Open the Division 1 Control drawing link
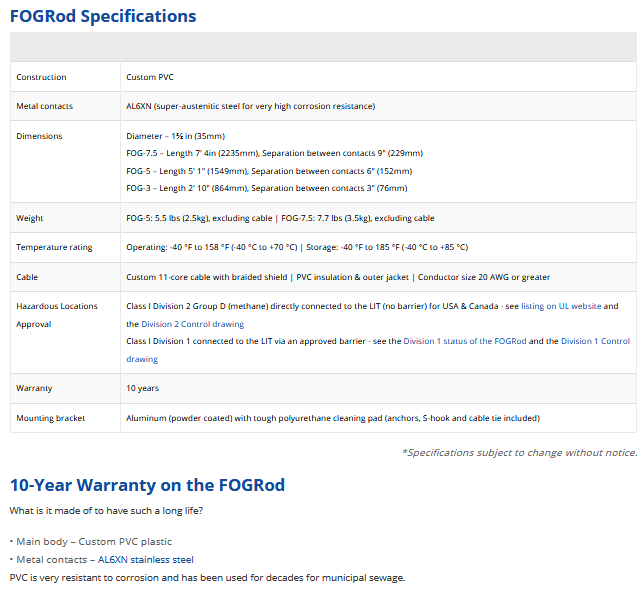This screenshot has width=643, height=593. (595, 341)
